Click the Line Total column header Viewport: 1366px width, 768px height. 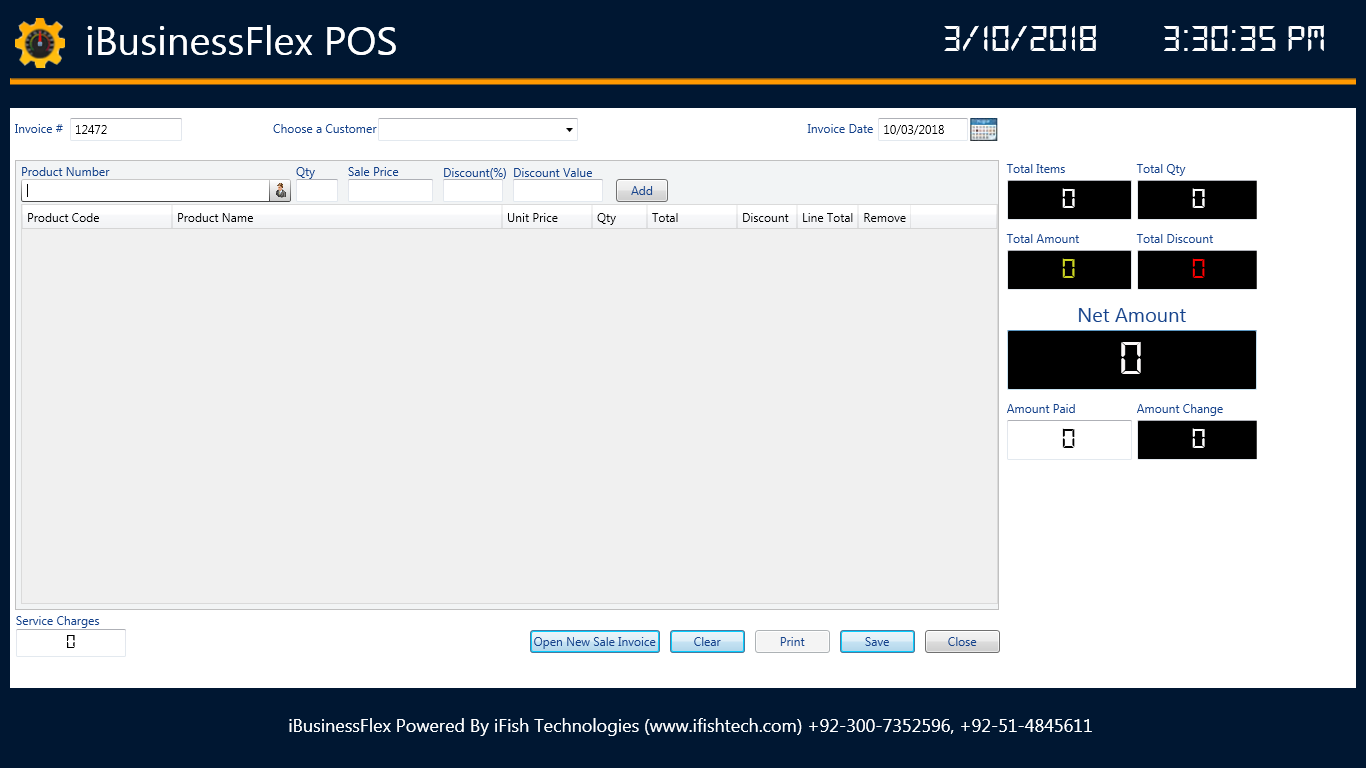tap(828, 218)
